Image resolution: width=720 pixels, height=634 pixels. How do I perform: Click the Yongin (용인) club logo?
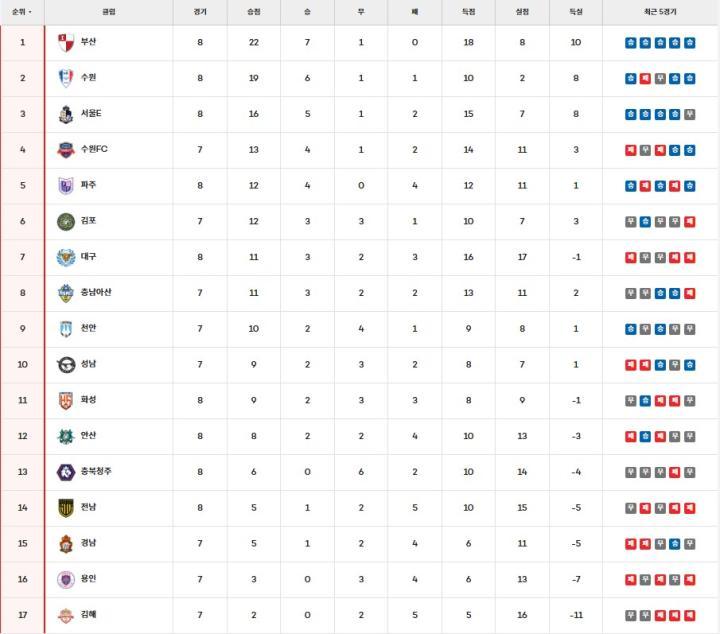[x=66, y=578]
